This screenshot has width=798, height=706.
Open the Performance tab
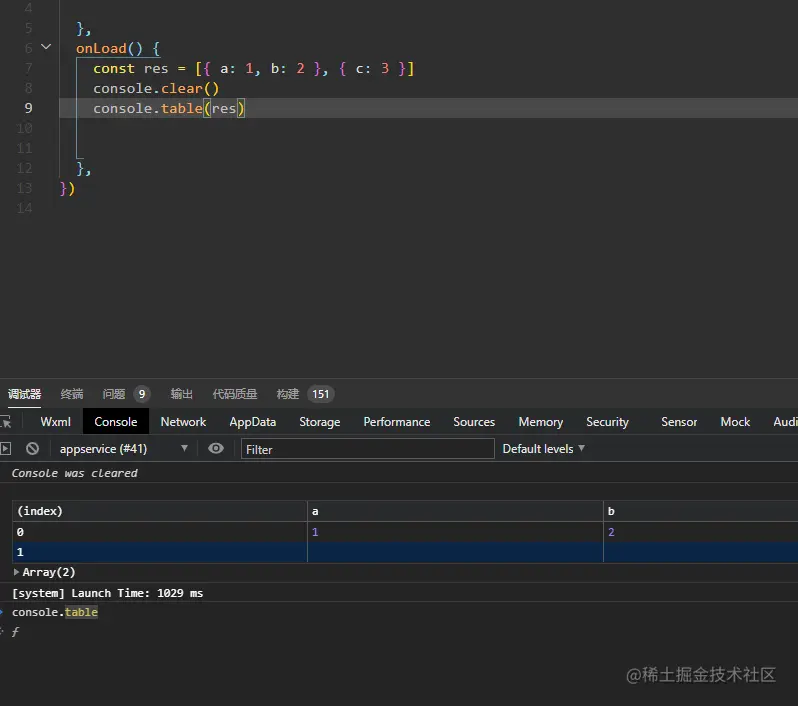coord(396,422)
